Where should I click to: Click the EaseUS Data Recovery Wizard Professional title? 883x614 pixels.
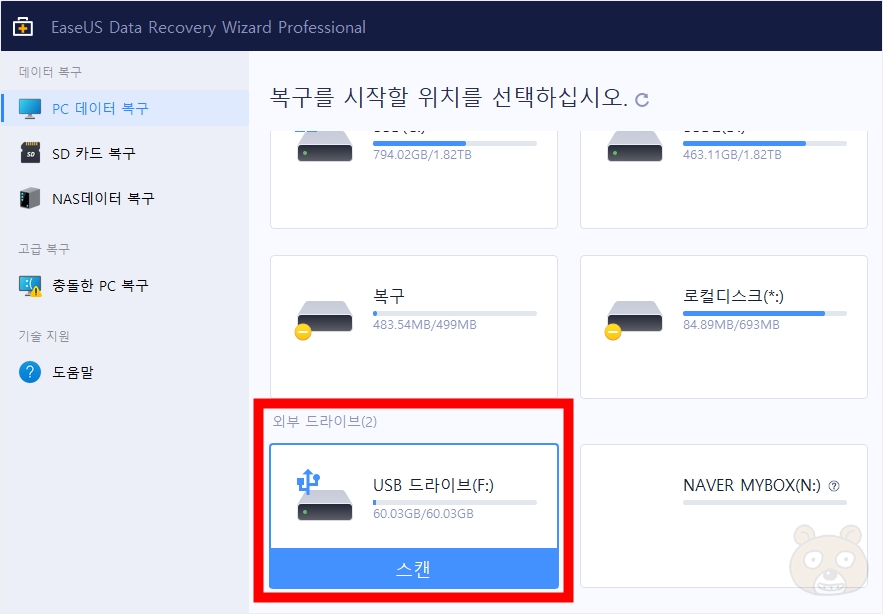(208, 27)
